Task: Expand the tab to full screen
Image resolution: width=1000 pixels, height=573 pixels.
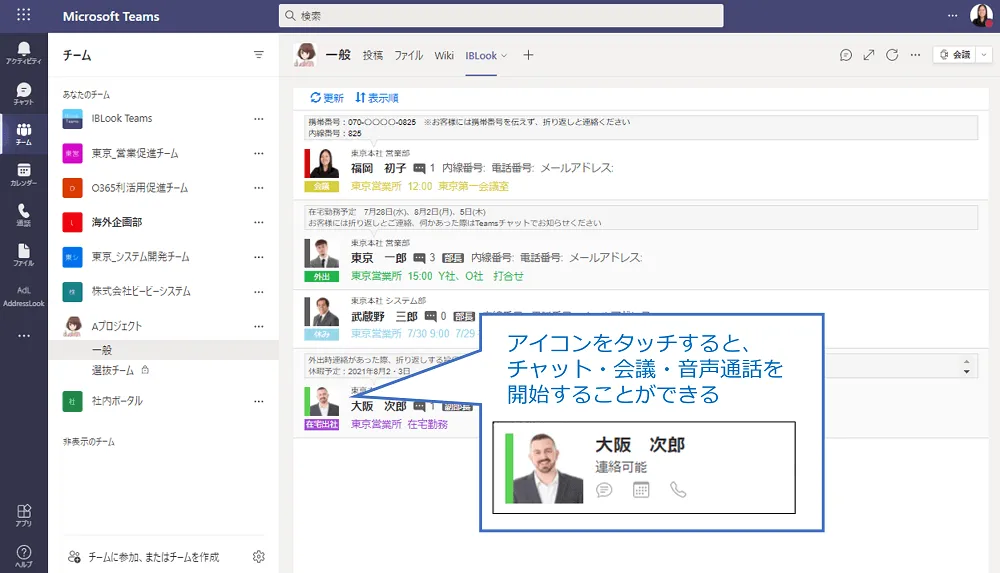Action: [869, 55]
